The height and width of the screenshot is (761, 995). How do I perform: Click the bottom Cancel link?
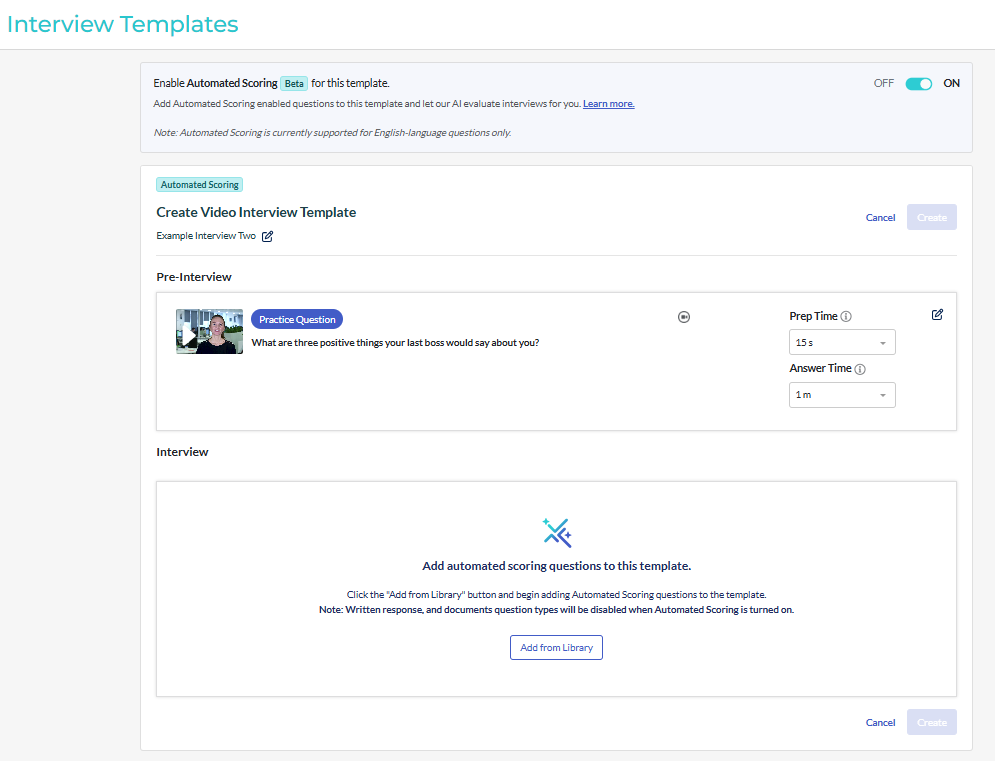point(880,723)
